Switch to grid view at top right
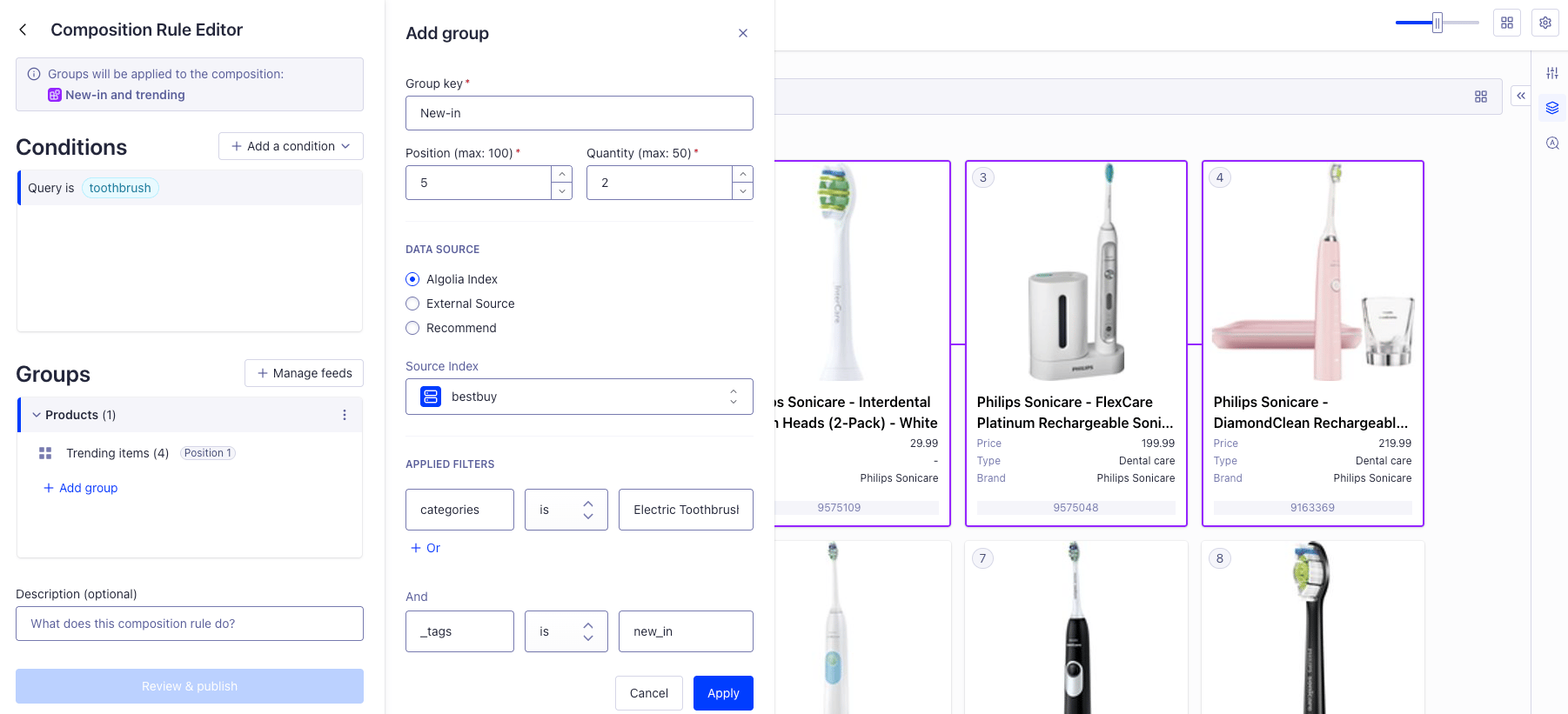The width and height of the screenshot is (1568, 714). click(1507, 23)
